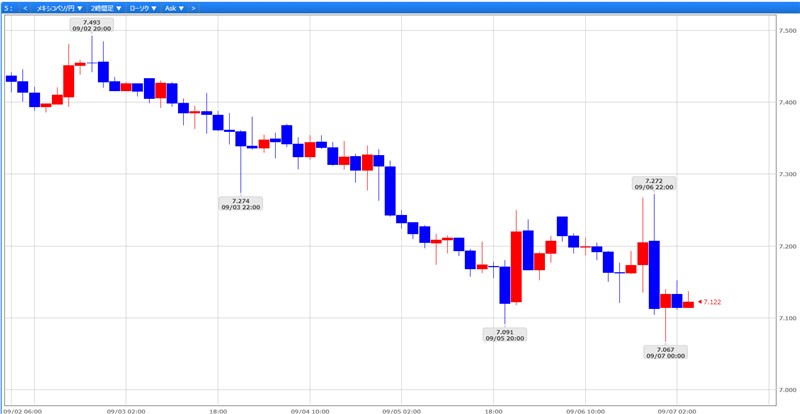The image size is (800, 414).
Task: Click the chart number 5 label
Action: [7, 7]
